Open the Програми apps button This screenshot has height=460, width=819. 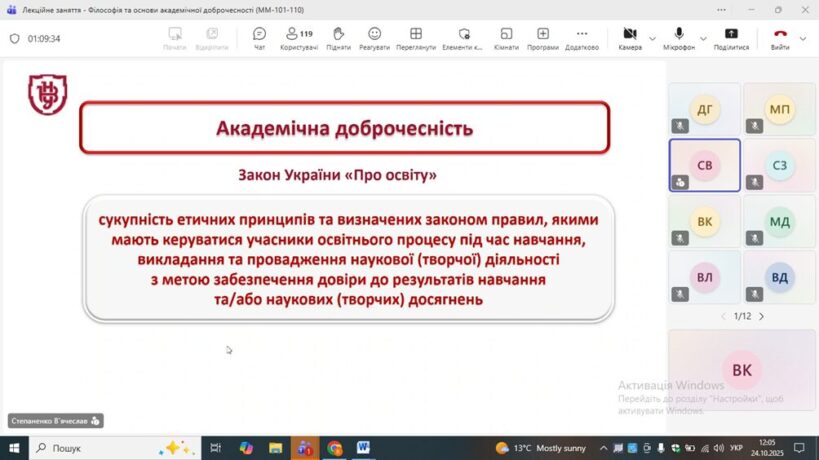click(542, 38)
